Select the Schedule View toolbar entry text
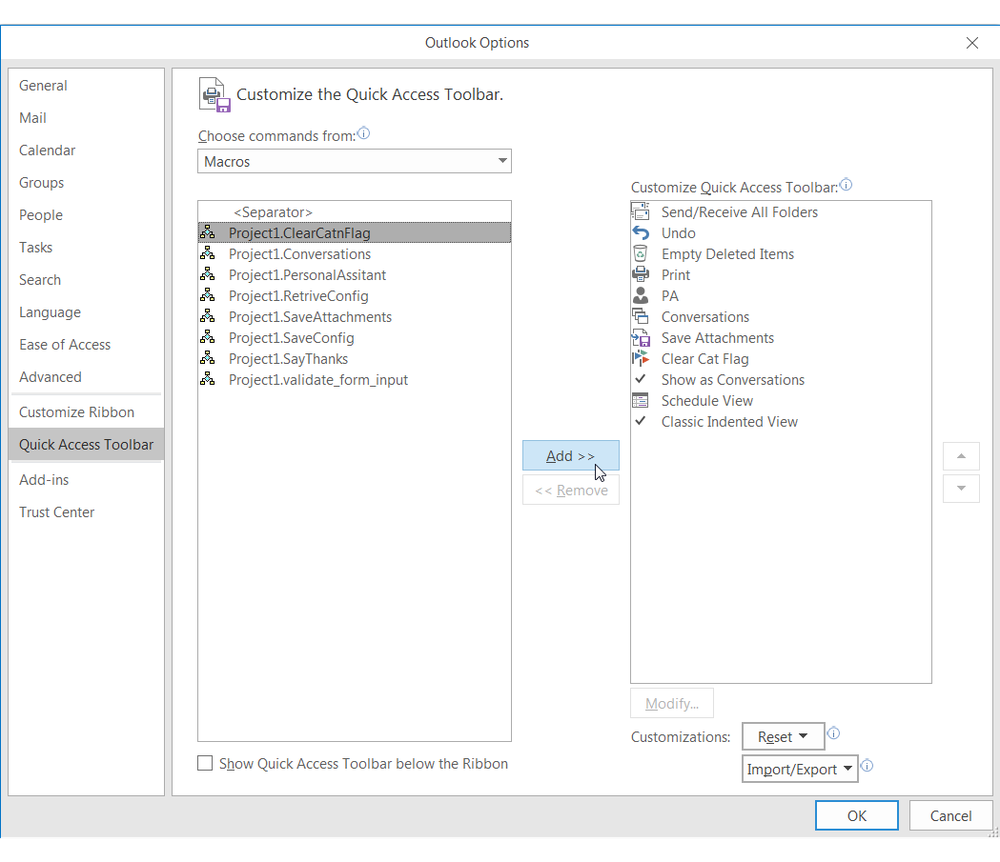The image size is (1000, 862). point(707,401)
